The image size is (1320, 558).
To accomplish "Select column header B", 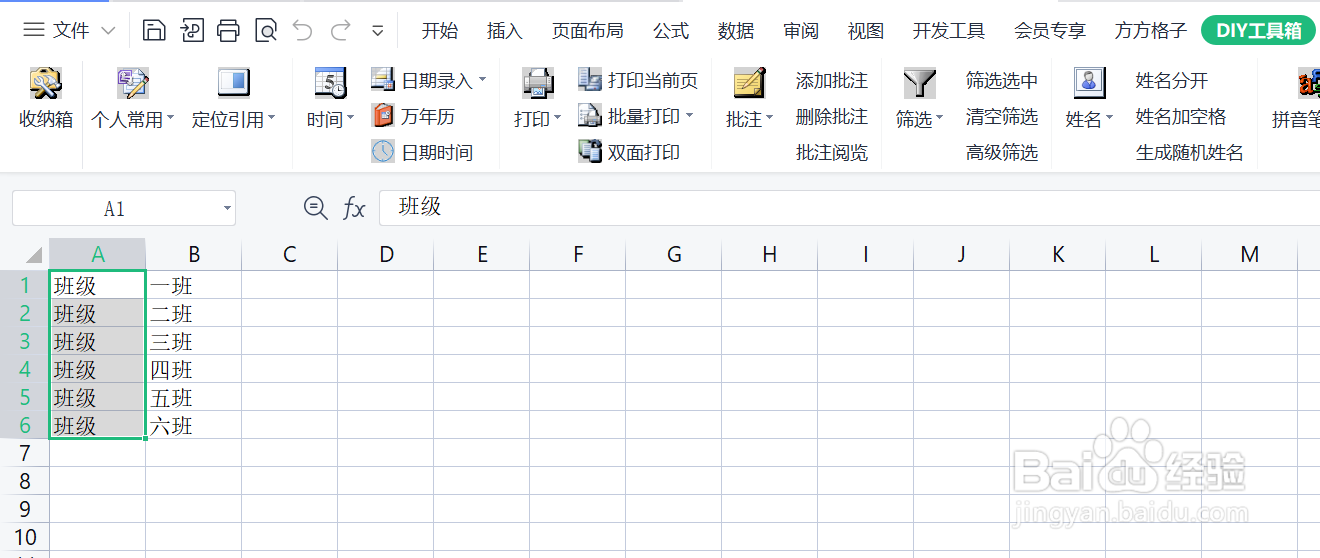I will pos(194,254).
